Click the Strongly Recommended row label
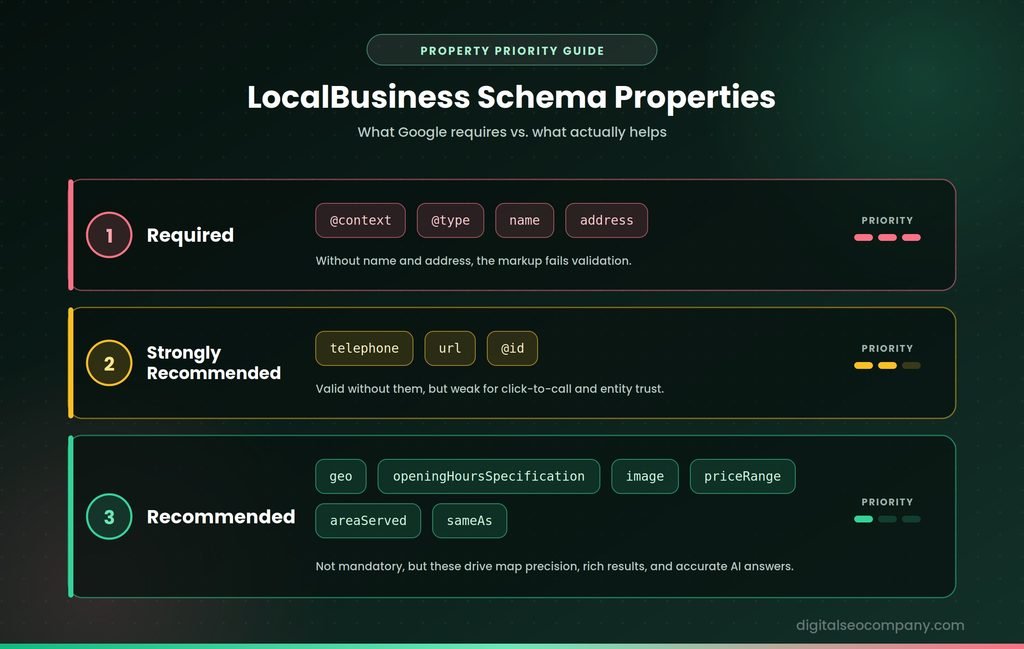The width and height of the screenshot is (1024, 649). point(214,363)
